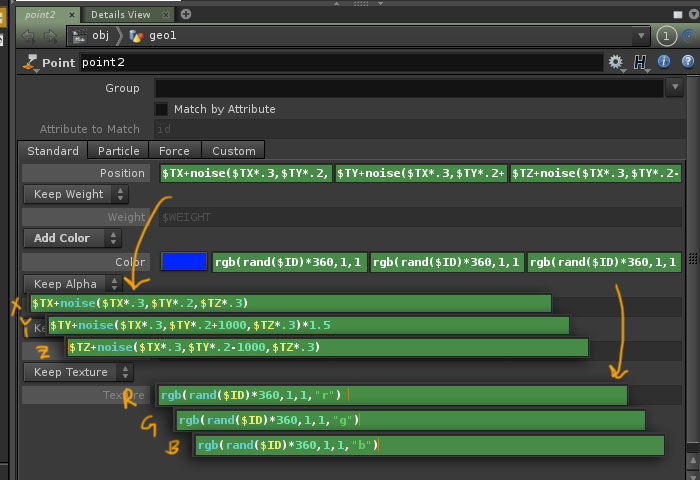700x480 pixels.
Task: Click the geo1 path breadcrumb
Action: 163,36
